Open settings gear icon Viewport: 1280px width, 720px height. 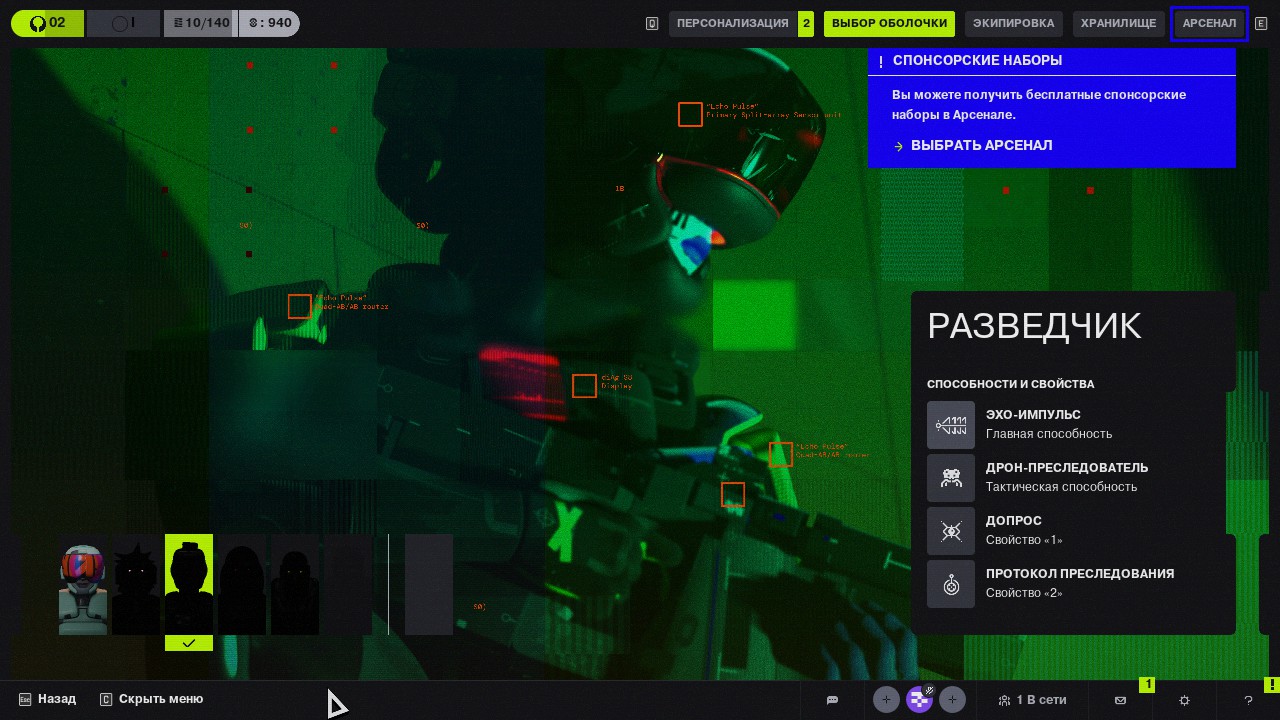(x=1184, y=700)
